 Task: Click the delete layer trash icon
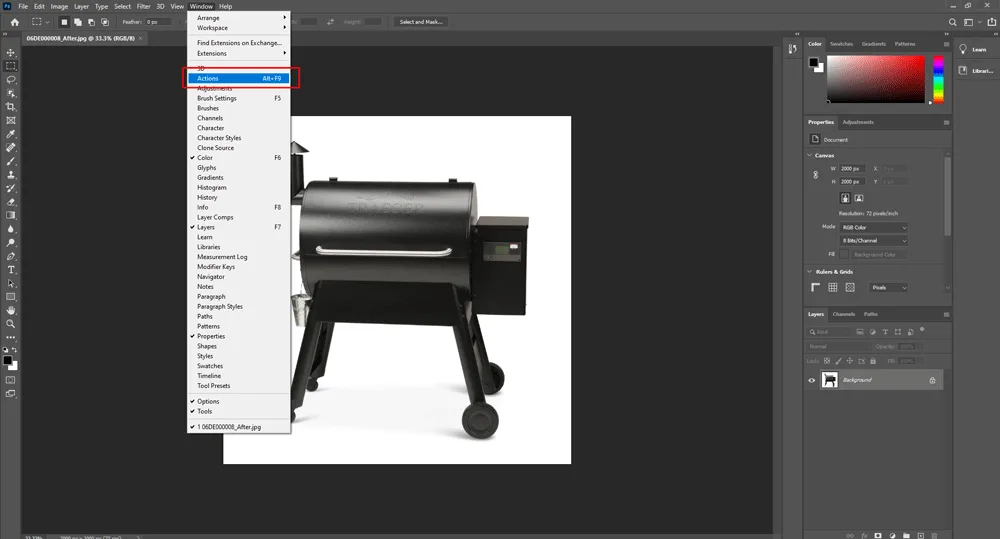pos(934,536)
